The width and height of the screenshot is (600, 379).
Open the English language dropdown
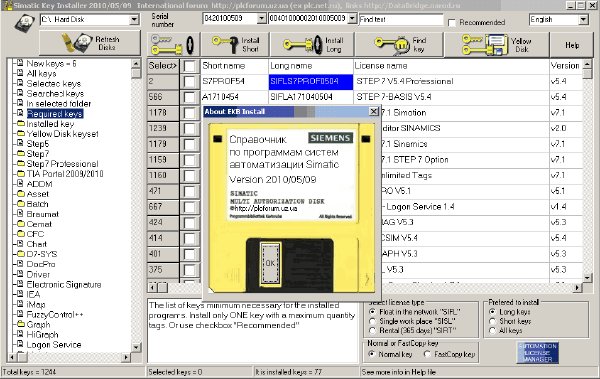(x=583, y=20)
